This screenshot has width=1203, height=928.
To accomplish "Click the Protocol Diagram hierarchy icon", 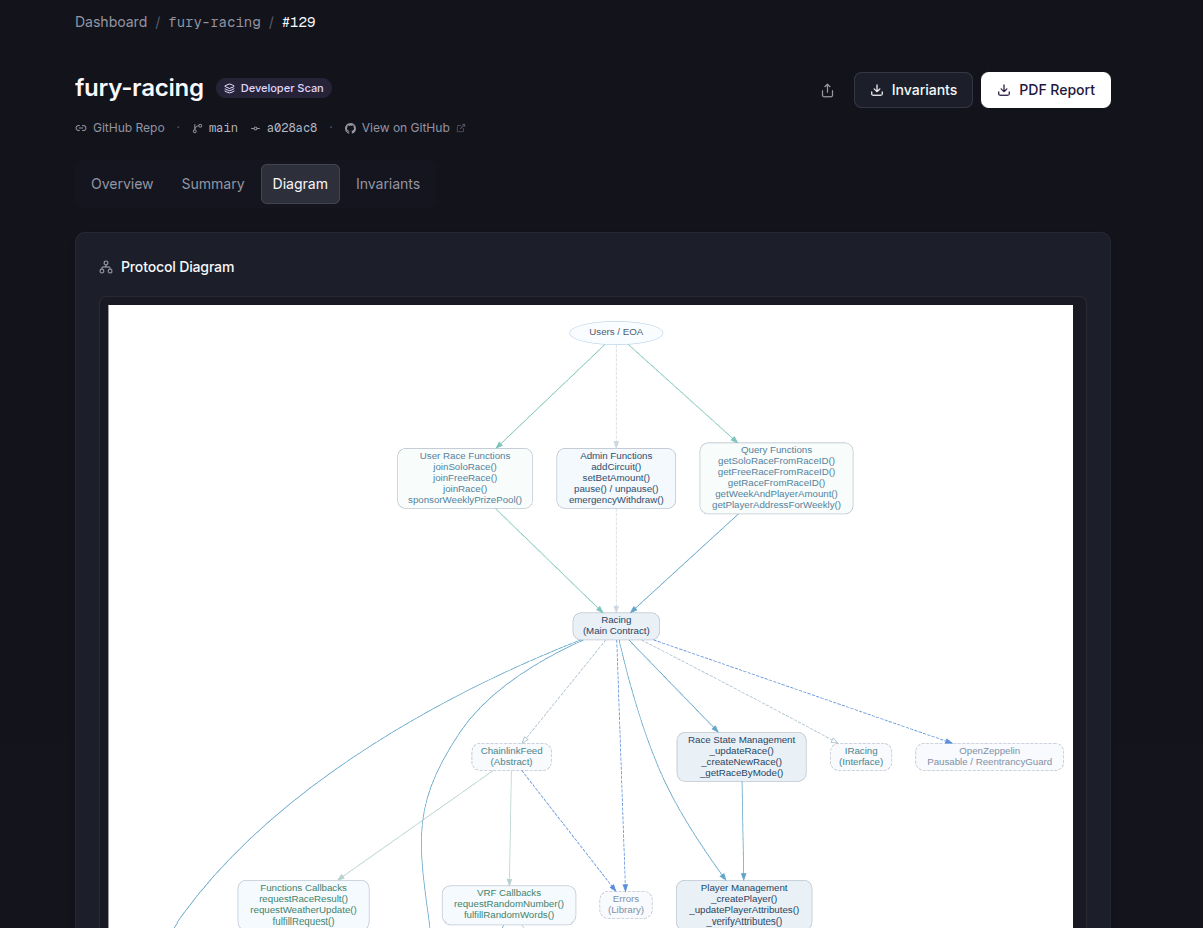I will [x=106, y=267].
